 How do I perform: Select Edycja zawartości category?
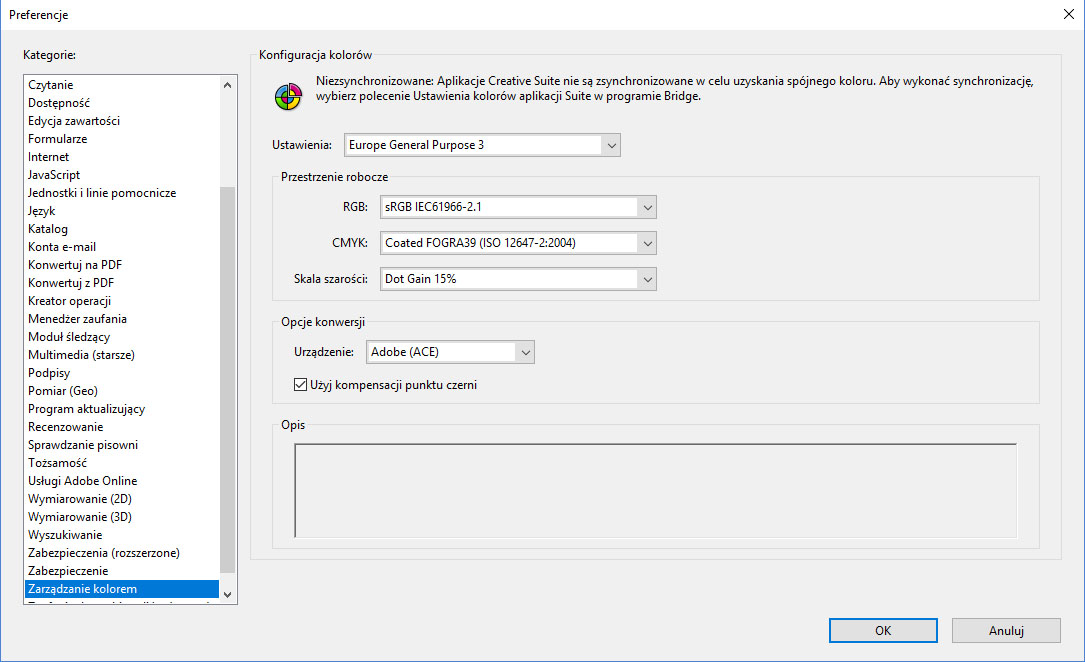[122, 120]
